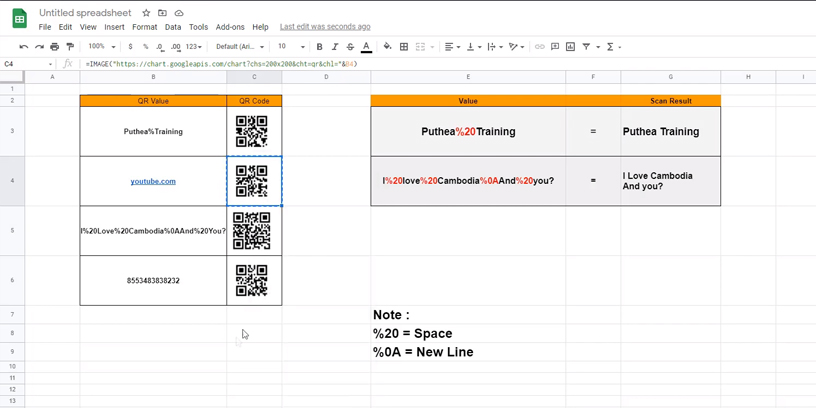This screenshot has width=816, height=408.
Task: Select the cell containing 8553483838232
Action: (x=153, y=280)
